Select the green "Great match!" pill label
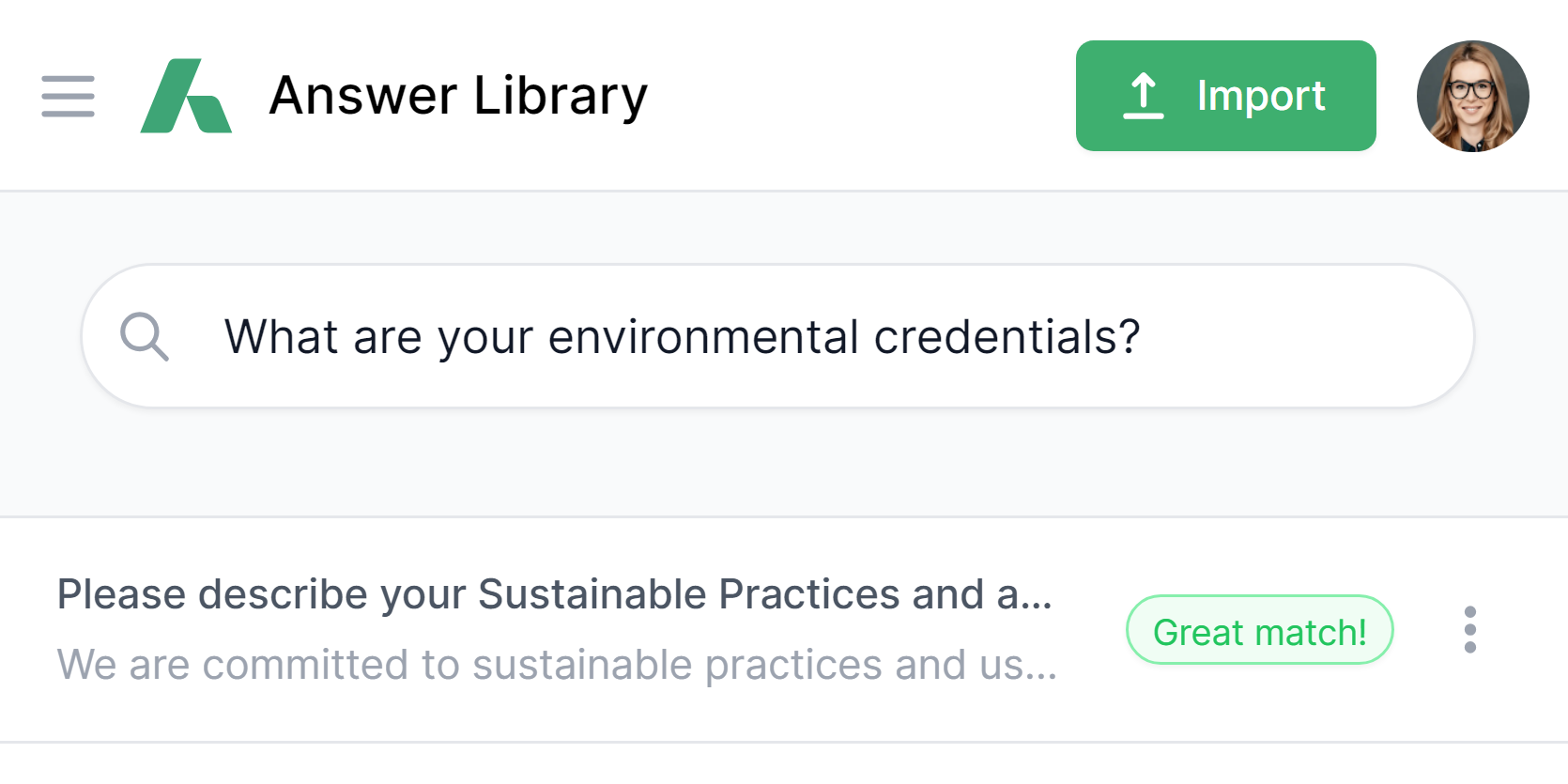This screenshot has width=1568, height=784. click(1259, 630)
